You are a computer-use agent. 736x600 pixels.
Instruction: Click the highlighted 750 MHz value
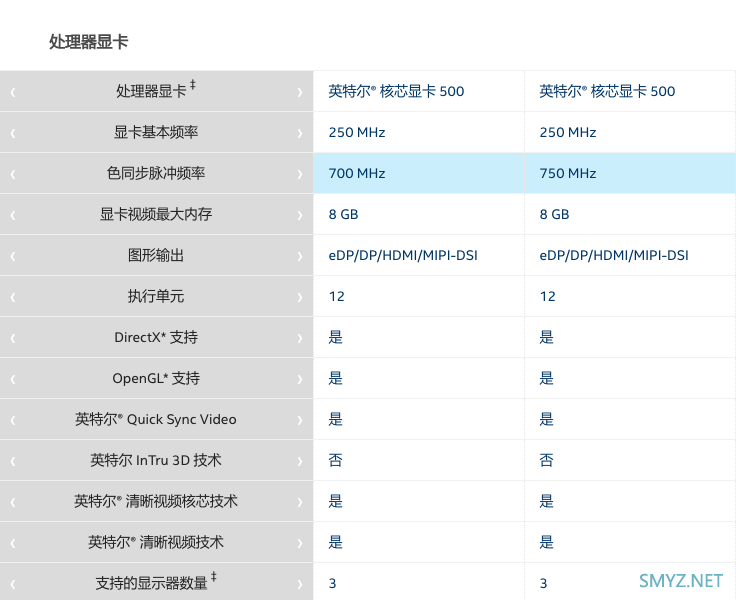(568, 173)
